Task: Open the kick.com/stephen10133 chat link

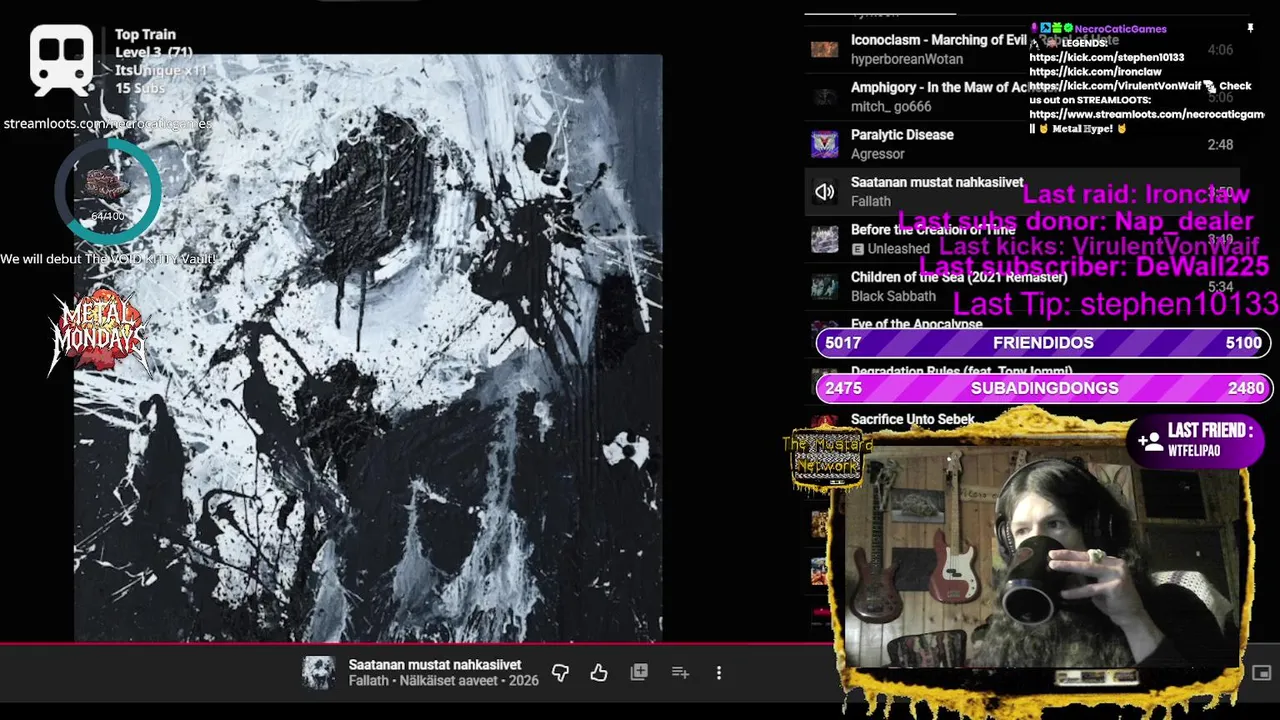Action: (1106, 58)
